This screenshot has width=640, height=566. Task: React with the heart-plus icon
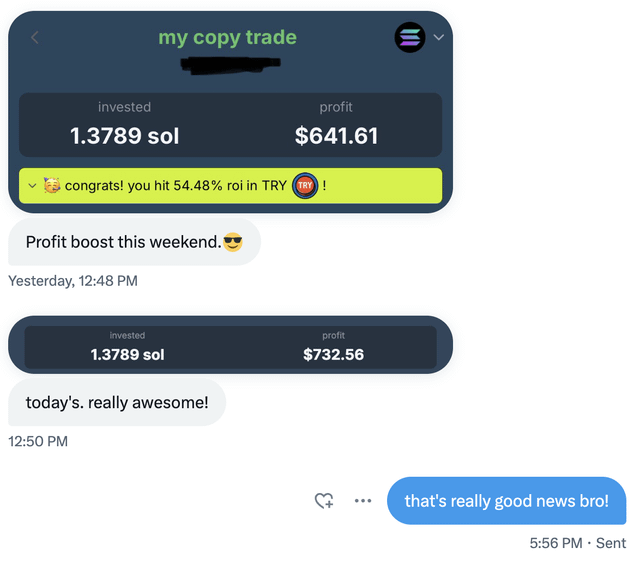pyautogui.click(x=324, y=501)
